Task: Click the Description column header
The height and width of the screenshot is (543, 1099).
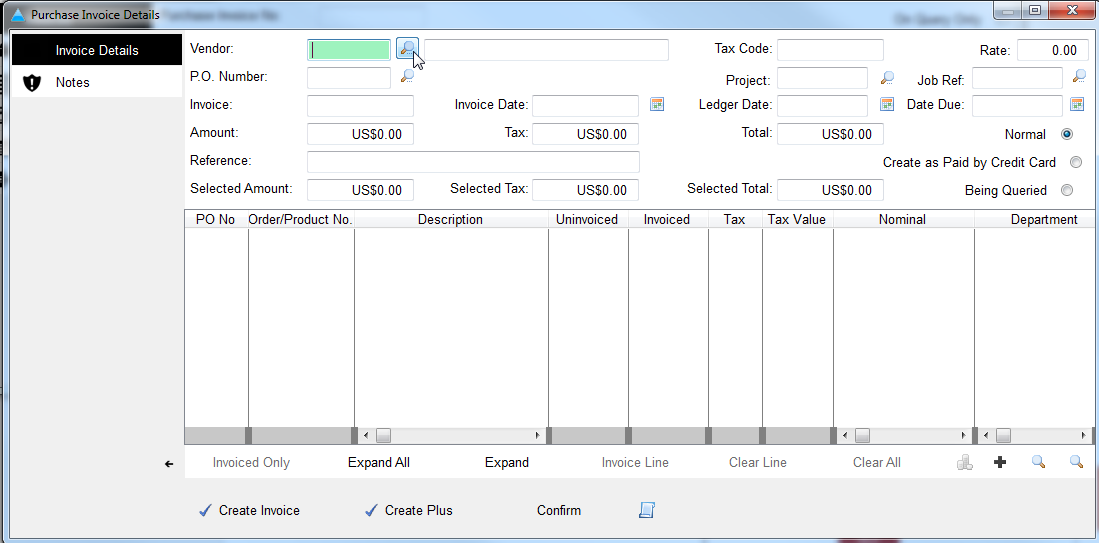Action: pyautogui.click(x=451, y=219)
